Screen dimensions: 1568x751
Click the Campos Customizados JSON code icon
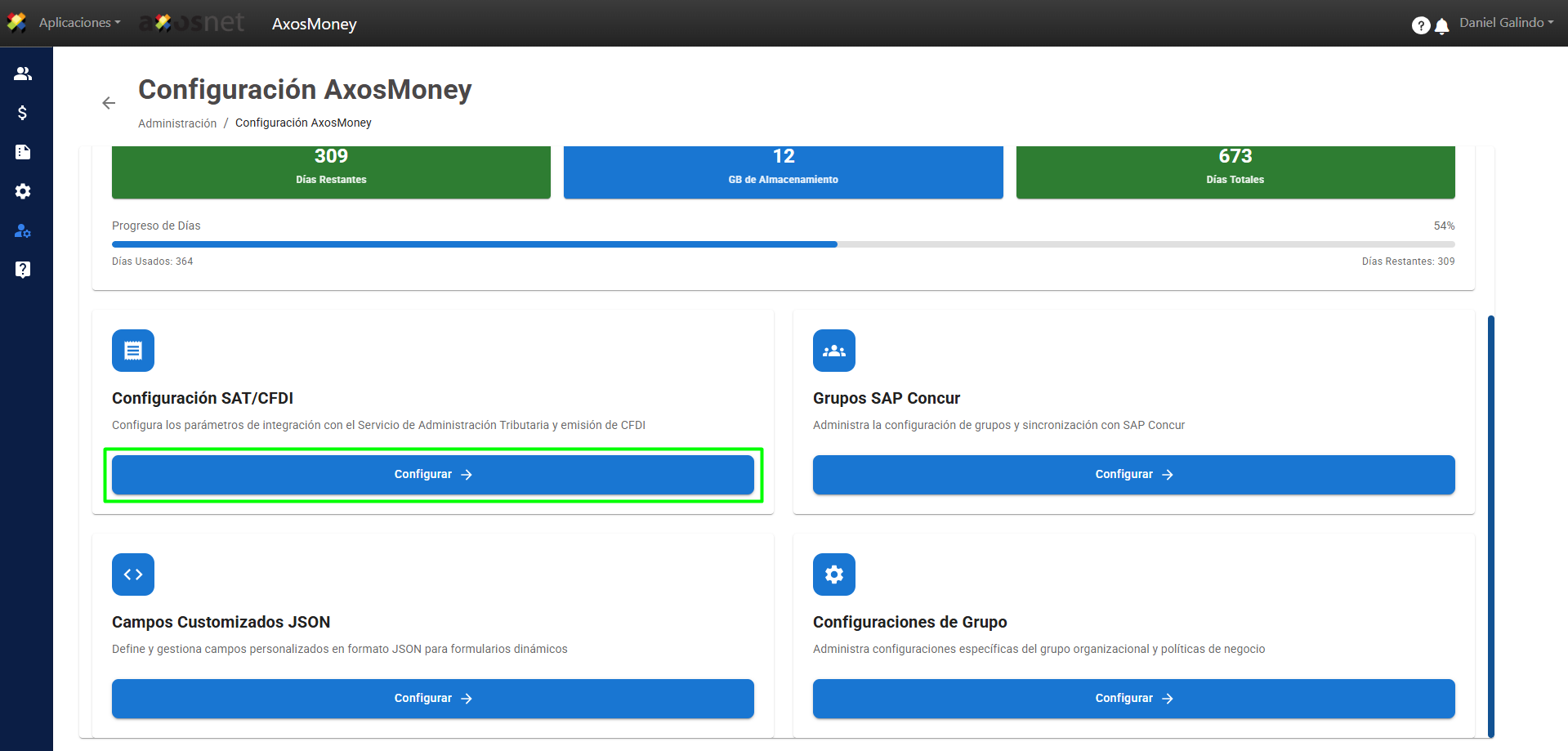coord(133,574)
